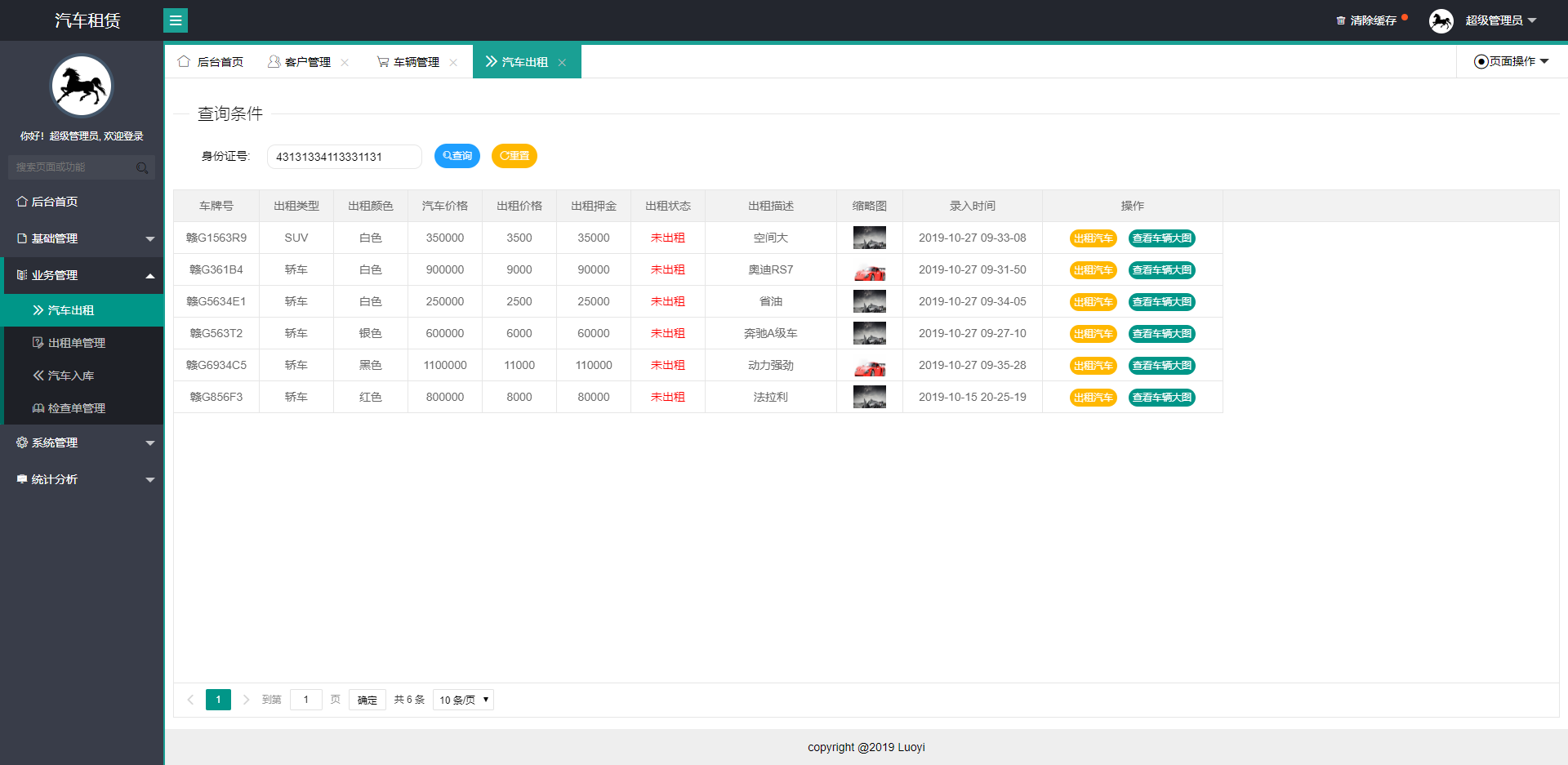Expand the 系统管理 sidebar menu
Viewport: 1568px width, 765px height.
coord(82,443)
